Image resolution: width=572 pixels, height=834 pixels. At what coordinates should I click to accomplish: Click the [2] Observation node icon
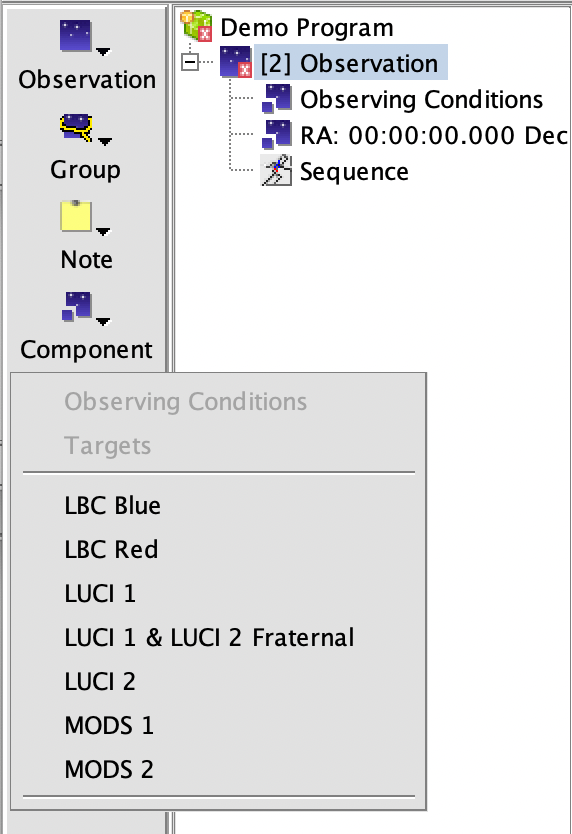[x=236, y=62]
